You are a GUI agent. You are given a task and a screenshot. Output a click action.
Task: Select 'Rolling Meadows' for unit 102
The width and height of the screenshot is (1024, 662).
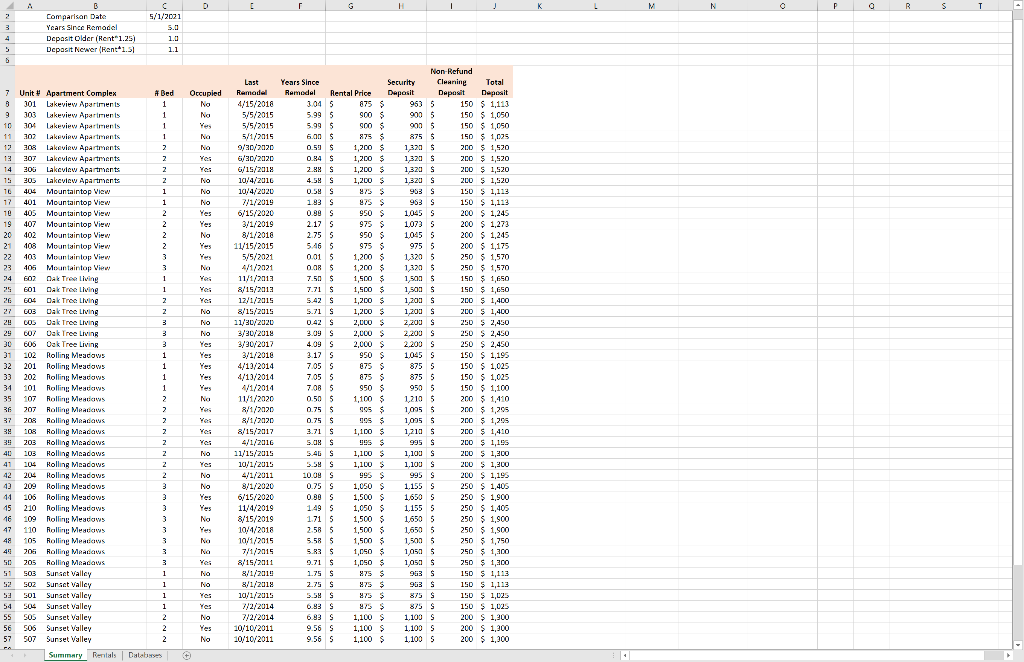coord(95,355)
